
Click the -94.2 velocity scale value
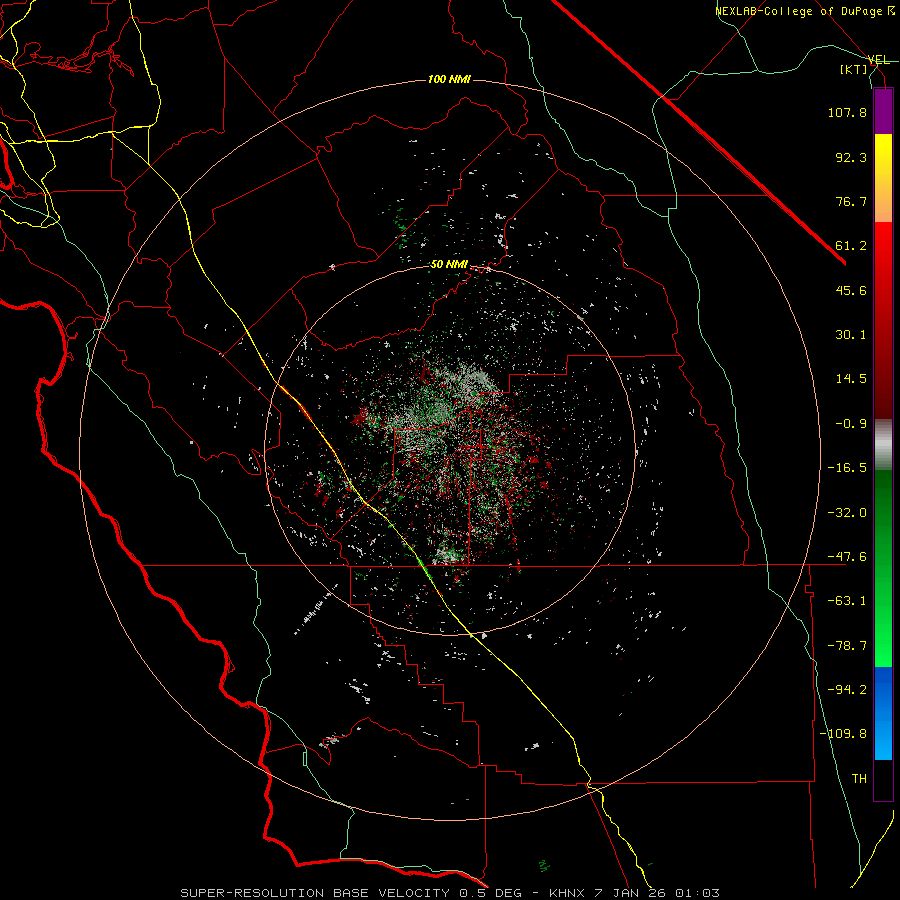click(x=847, y=690)
